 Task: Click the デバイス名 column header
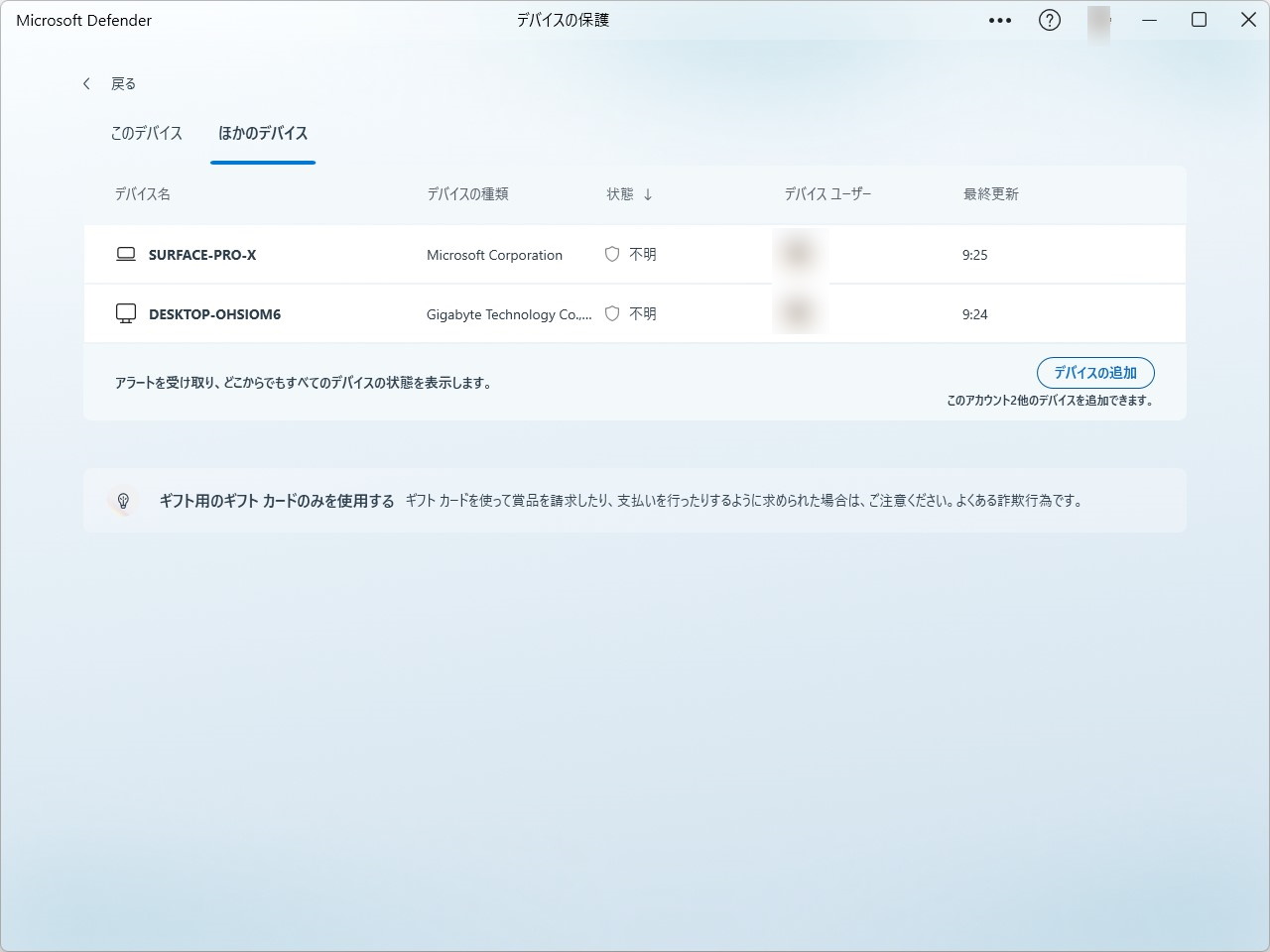point(142,194)
